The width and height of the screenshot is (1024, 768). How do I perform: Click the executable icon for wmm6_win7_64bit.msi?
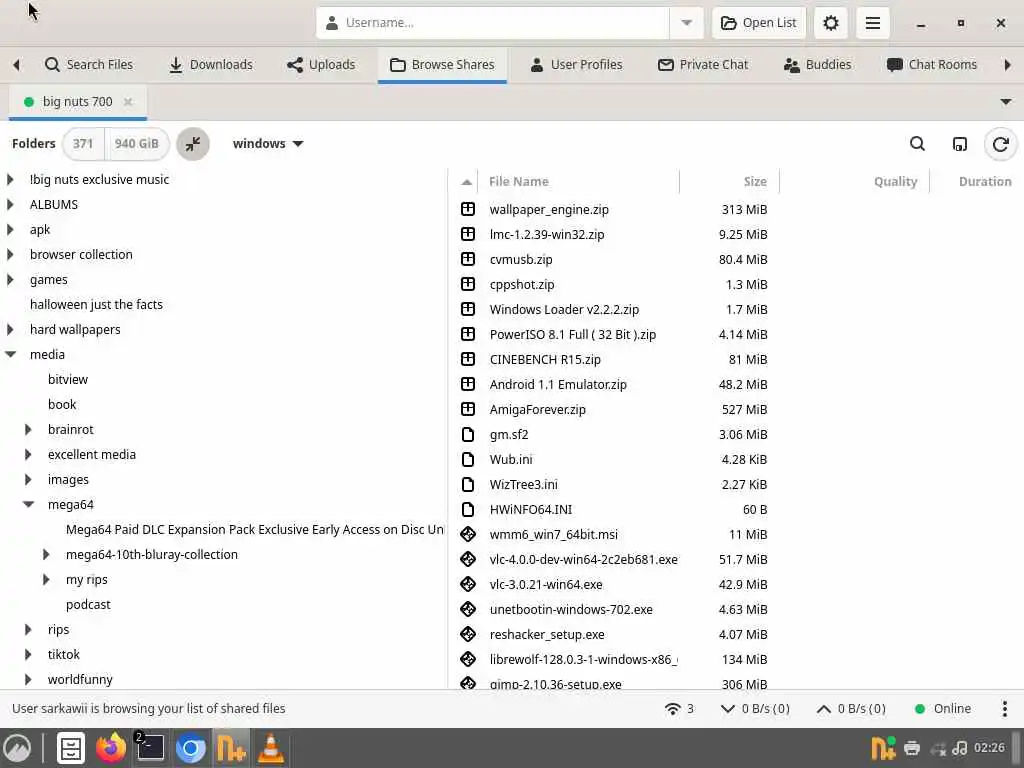[x=468, y=534]
